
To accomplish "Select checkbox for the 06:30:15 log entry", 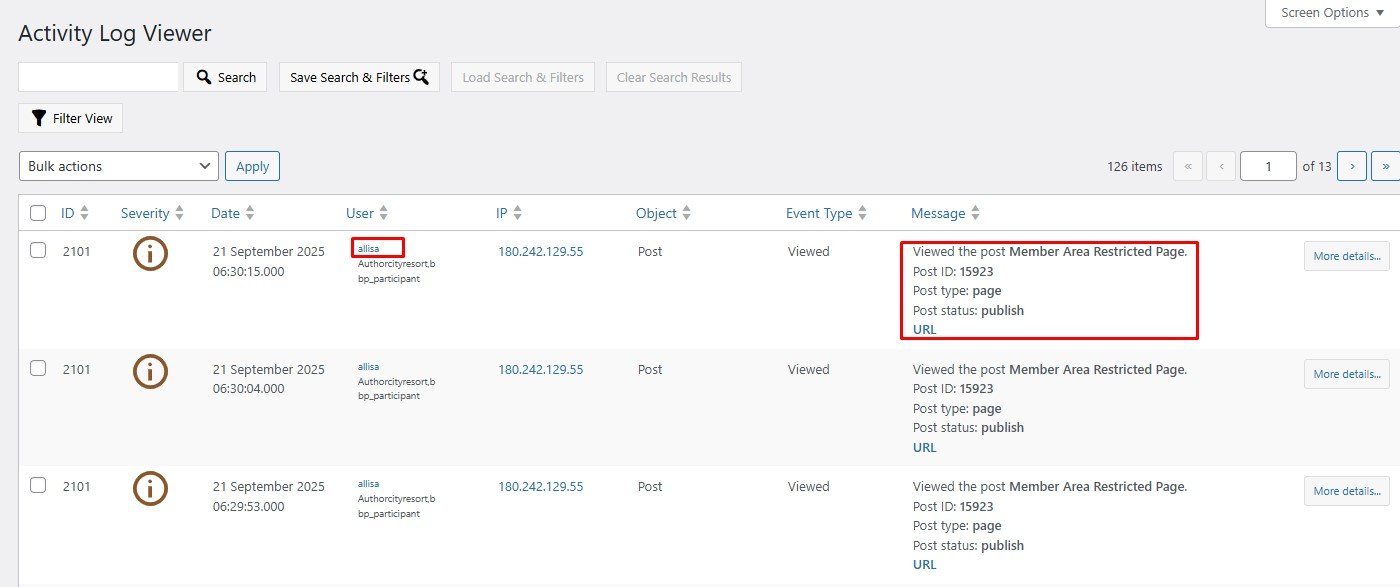I will point(38,251).
